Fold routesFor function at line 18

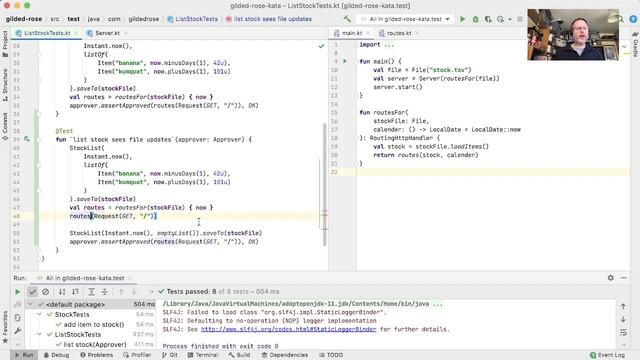(x=356, y=138)
